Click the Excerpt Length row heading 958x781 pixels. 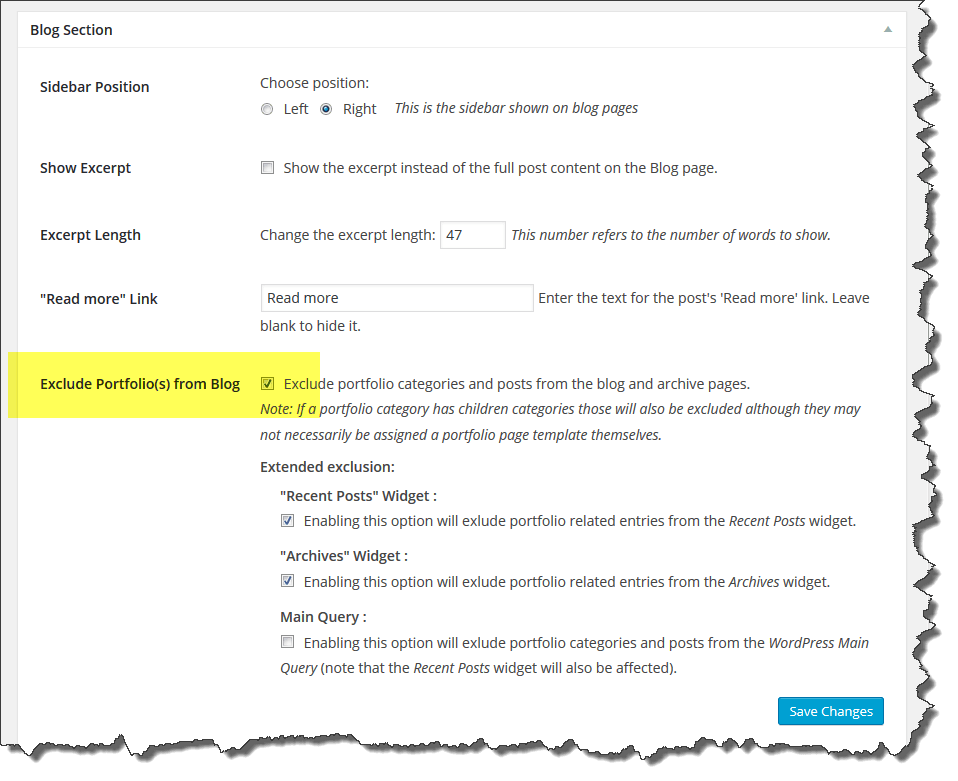click(90, 236)
